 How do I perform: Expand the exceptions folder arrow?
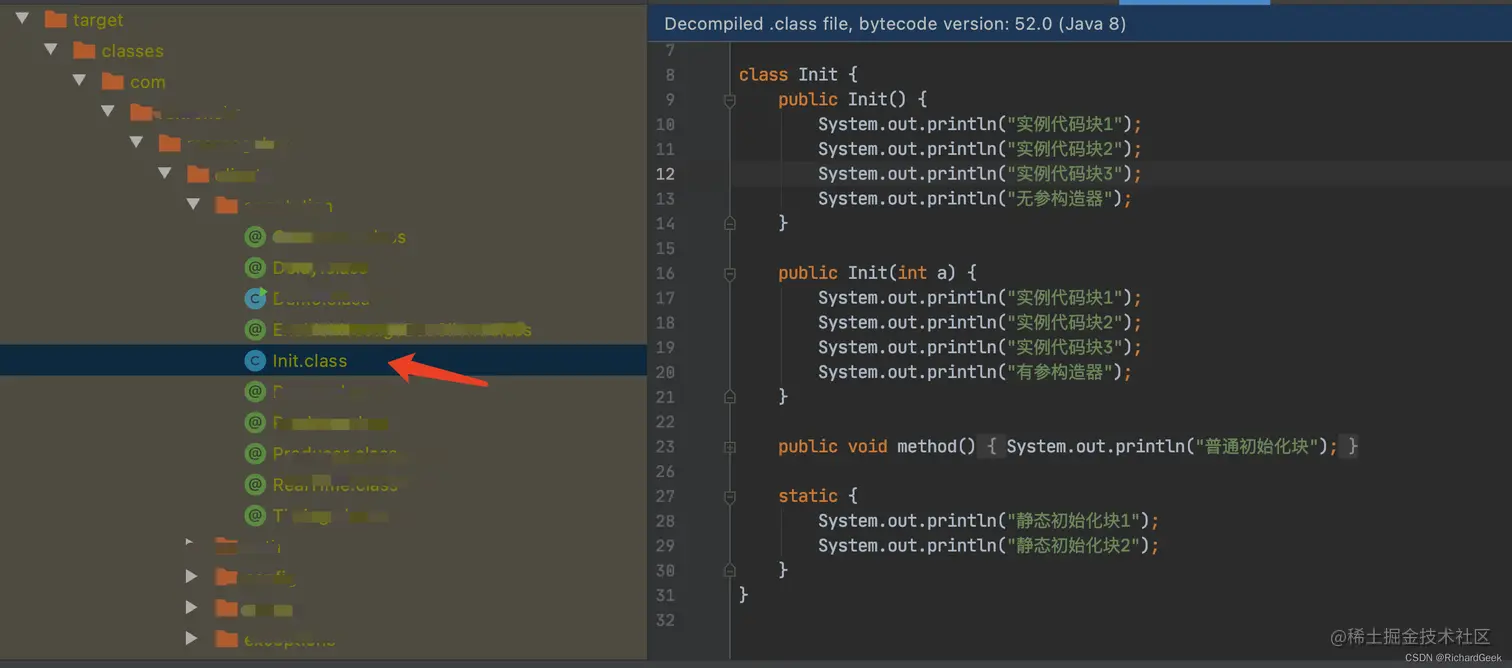(192, 638)
